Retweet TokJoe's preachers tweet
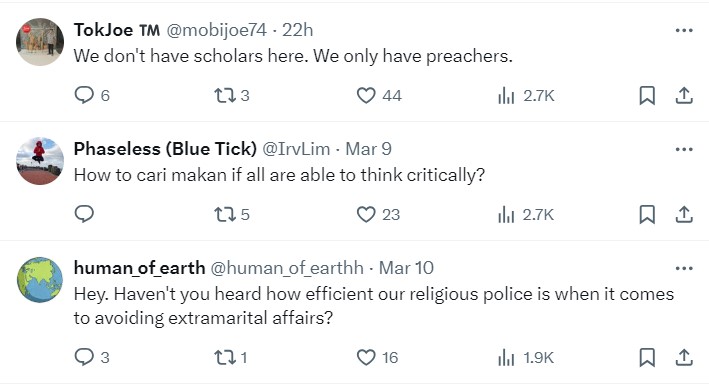Viewport: 709px width, 384px height. (232, 95)
